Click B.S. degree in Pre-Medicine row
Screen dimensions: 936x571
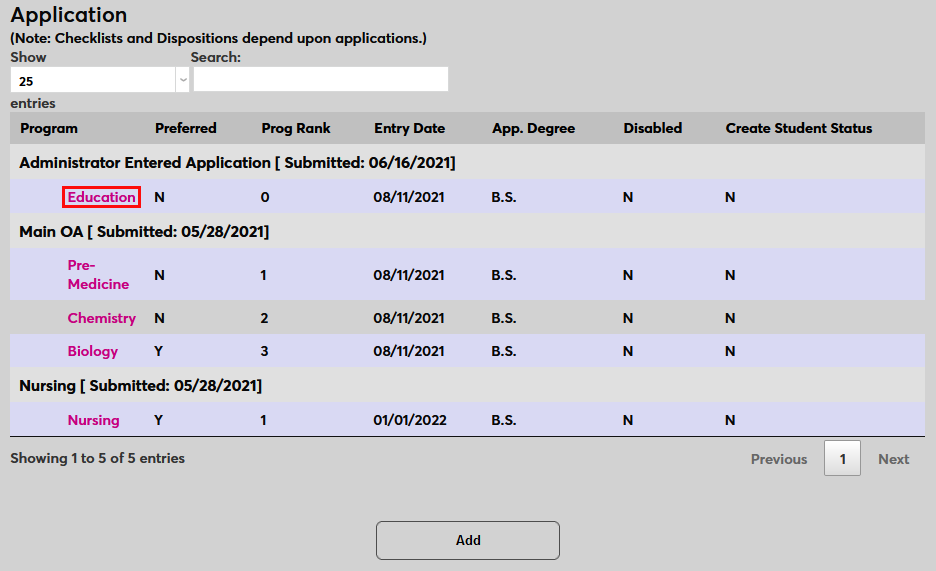(504, 275)
